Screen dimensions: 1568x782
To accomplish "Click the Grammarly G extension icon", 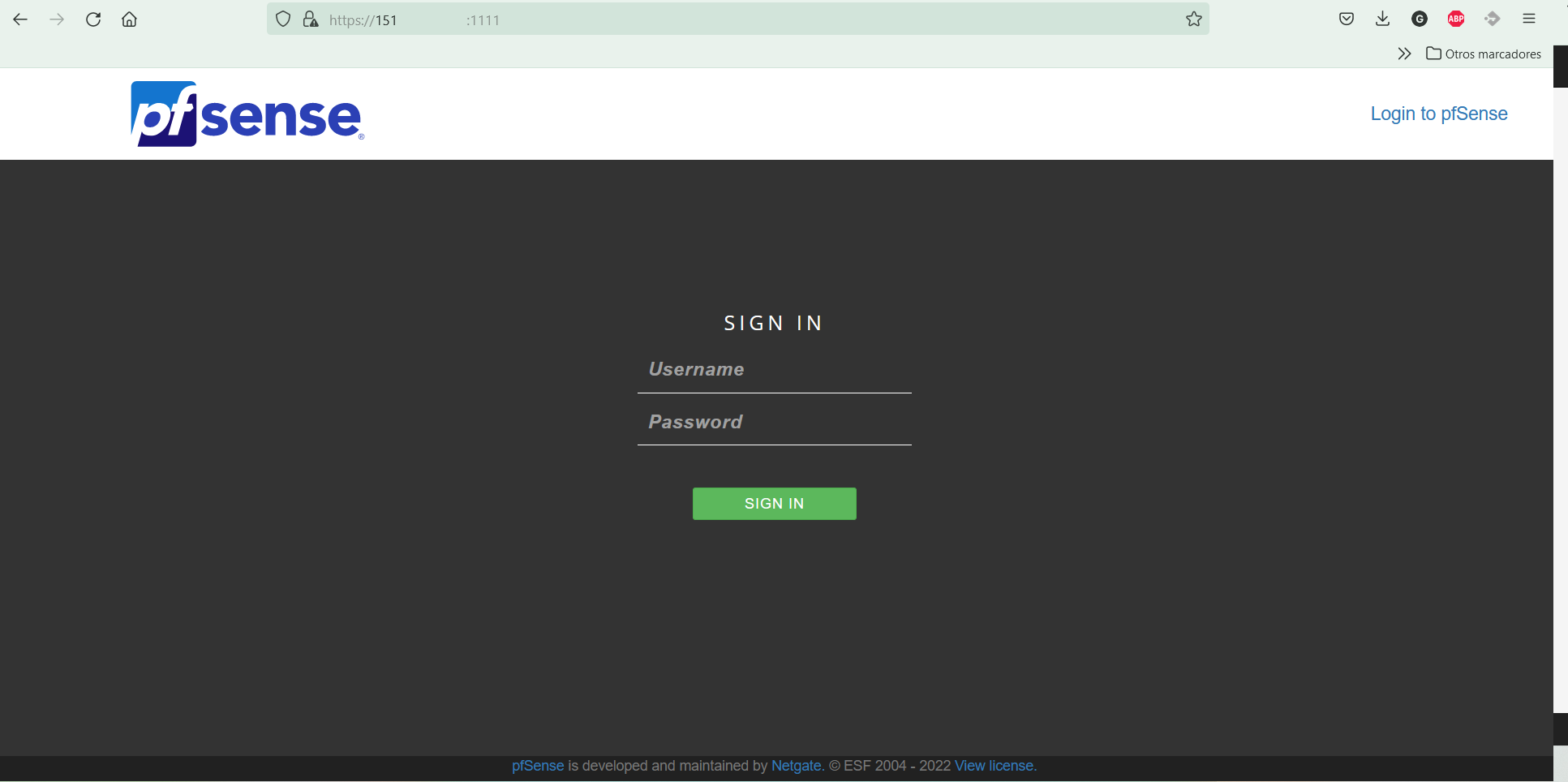I will (x=1420, y=19).
